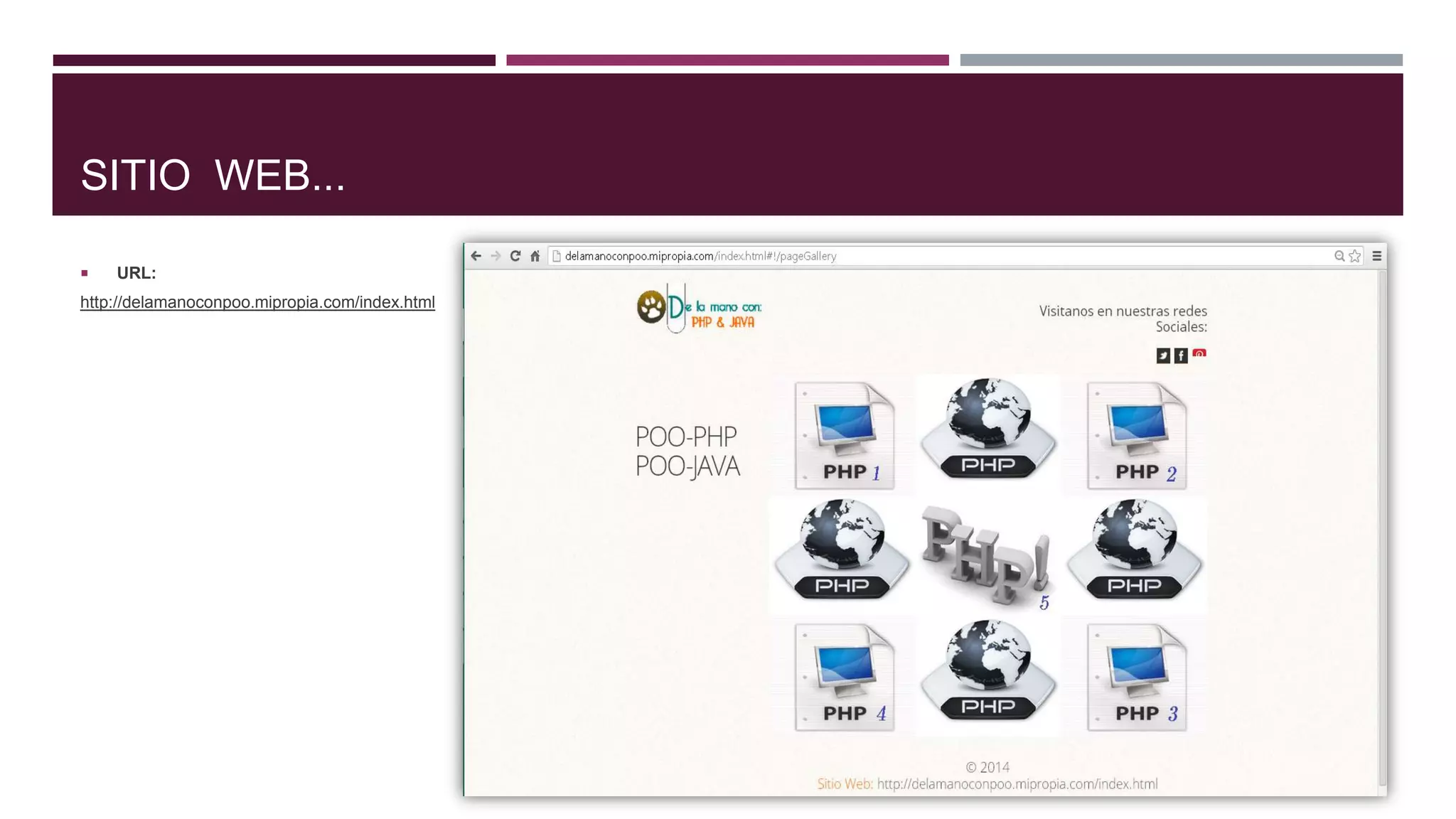This screenshot has width=1456, height=819.
Task: Bookmark the page with the star icon
Action: pos(1355,256)
